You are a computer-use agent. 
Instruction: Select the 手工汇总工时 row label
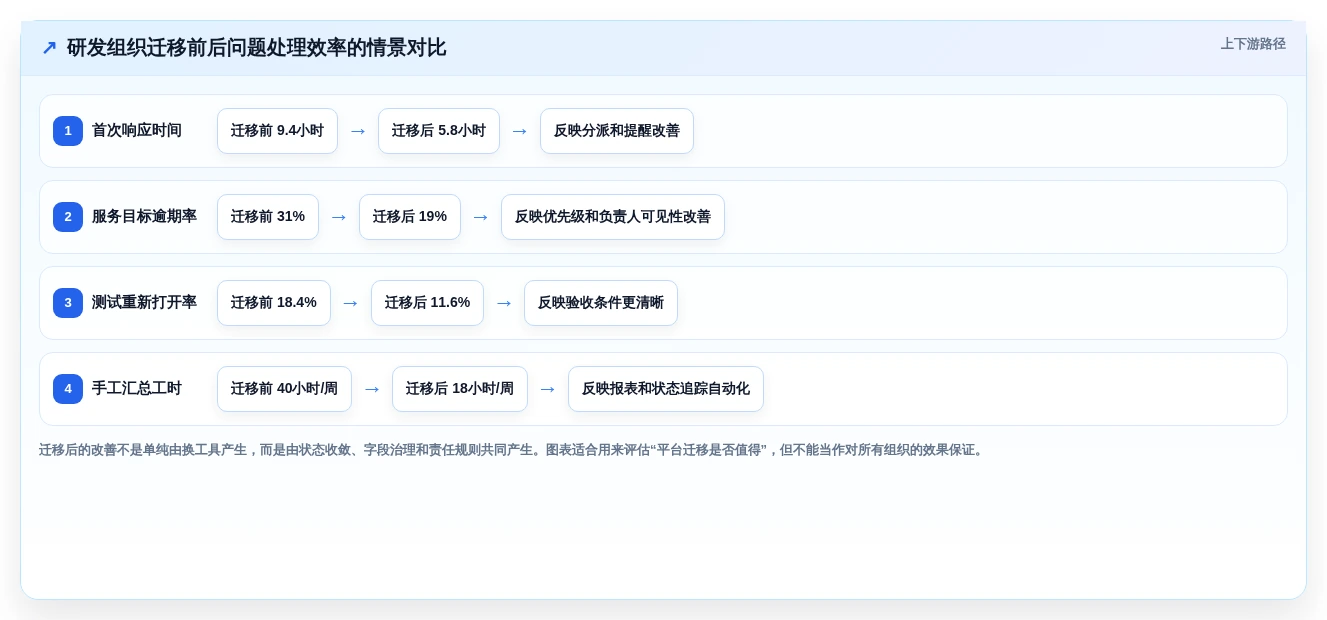tap(137, 389)
